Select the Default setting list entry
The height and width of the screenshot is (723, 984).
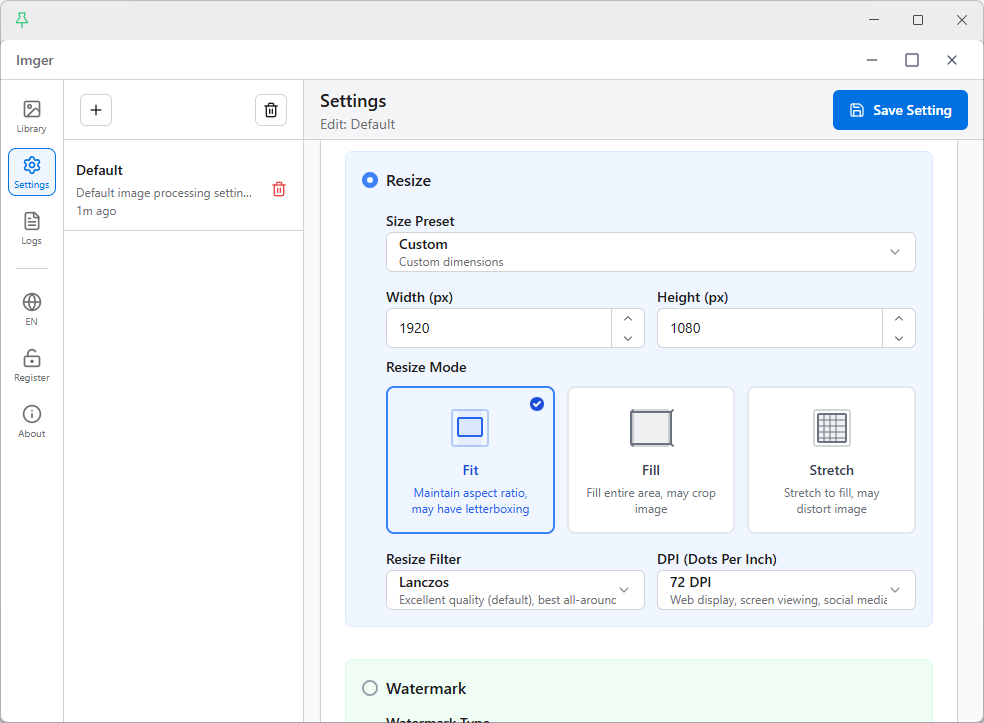165,189
